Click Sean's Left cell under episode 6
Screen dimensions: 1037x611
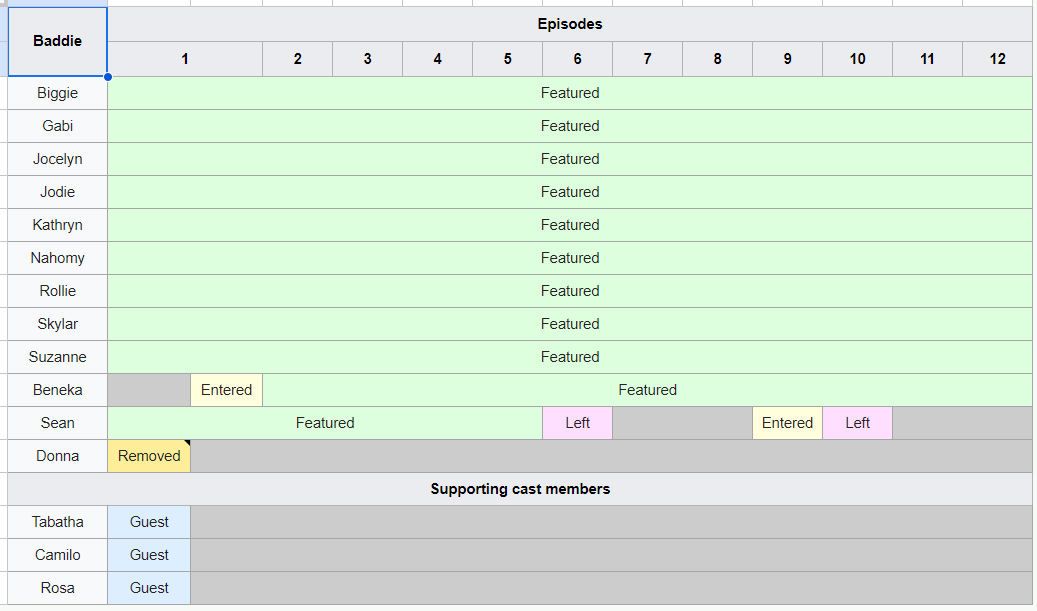point(577,423)
